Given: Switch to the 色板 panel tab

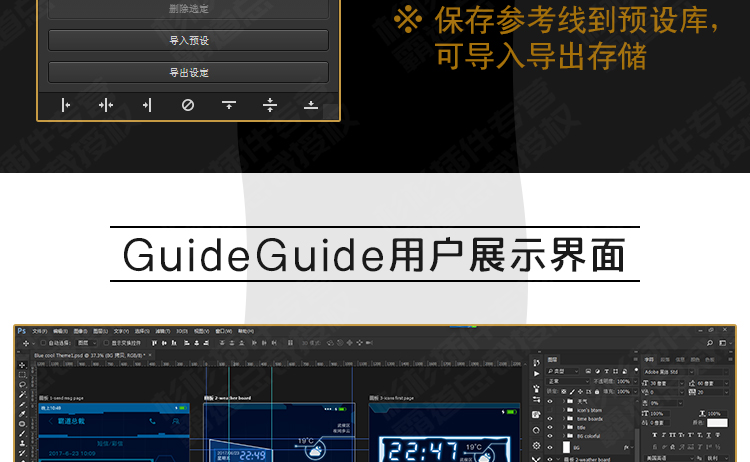Looking at the screenshot, I should pos(709,360).
